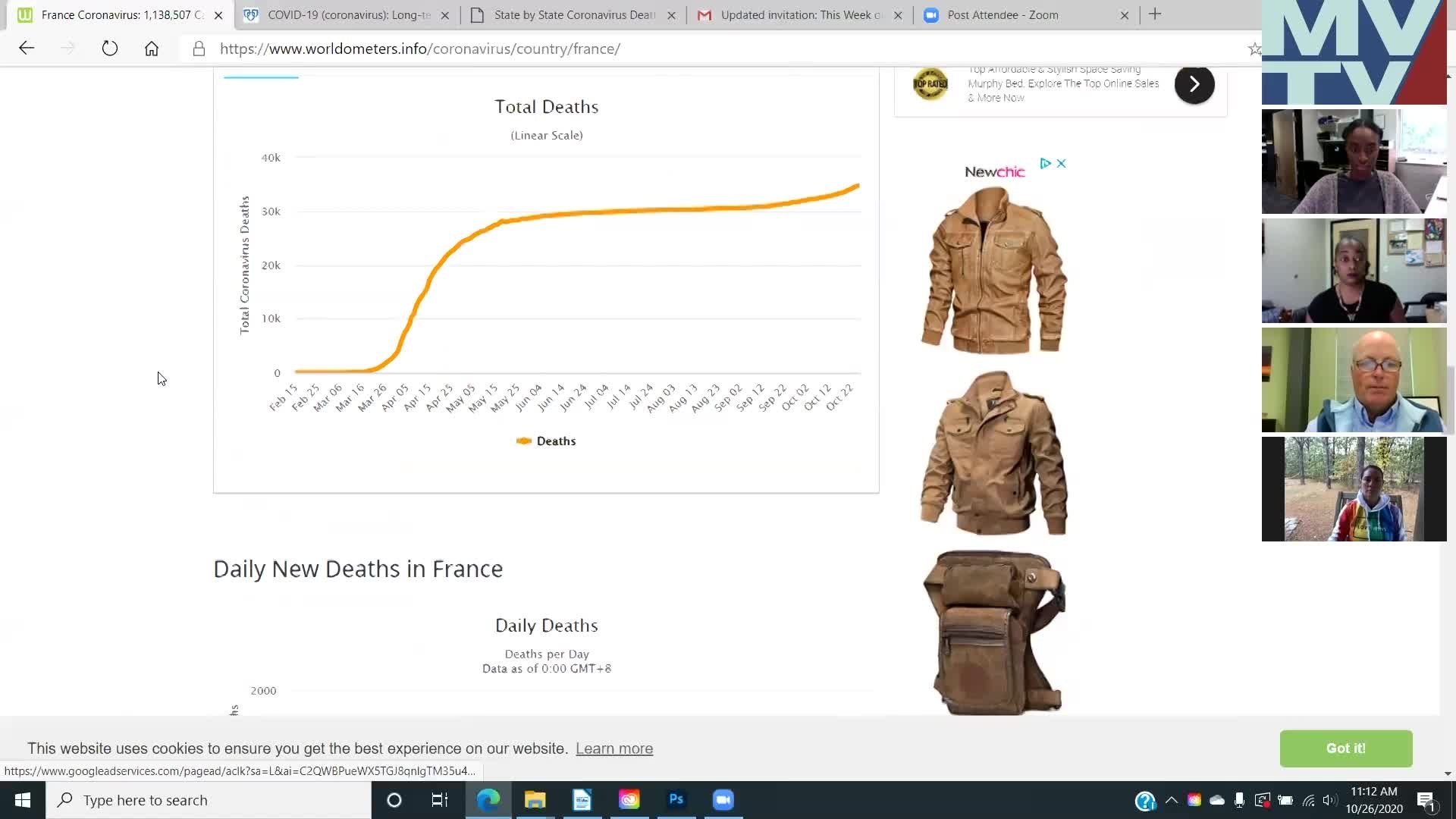Accept cookies with Got it! button
The height and width of the screenshot is (819, 1456).
1346,748
